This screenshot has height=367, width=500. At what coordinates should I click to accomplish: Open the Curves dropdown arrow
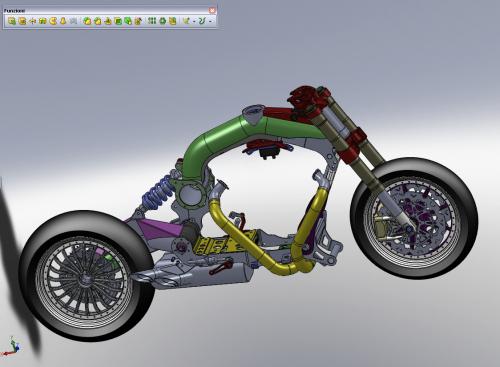[x=210, y=21]
